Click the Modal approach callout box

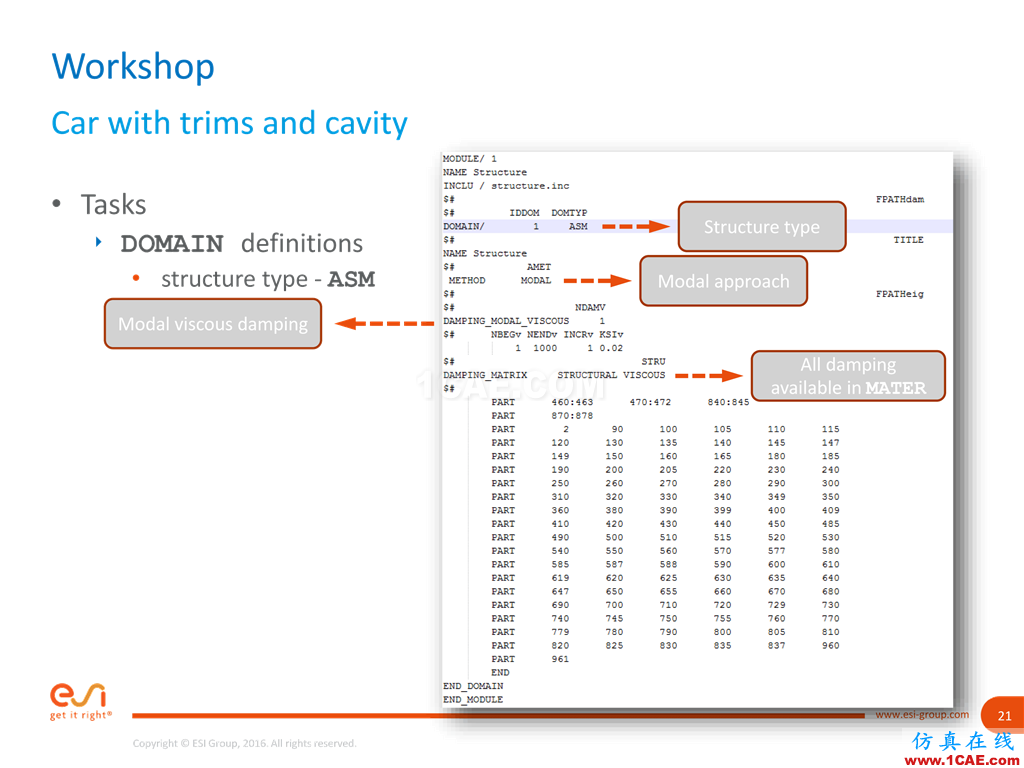[724, 281]
